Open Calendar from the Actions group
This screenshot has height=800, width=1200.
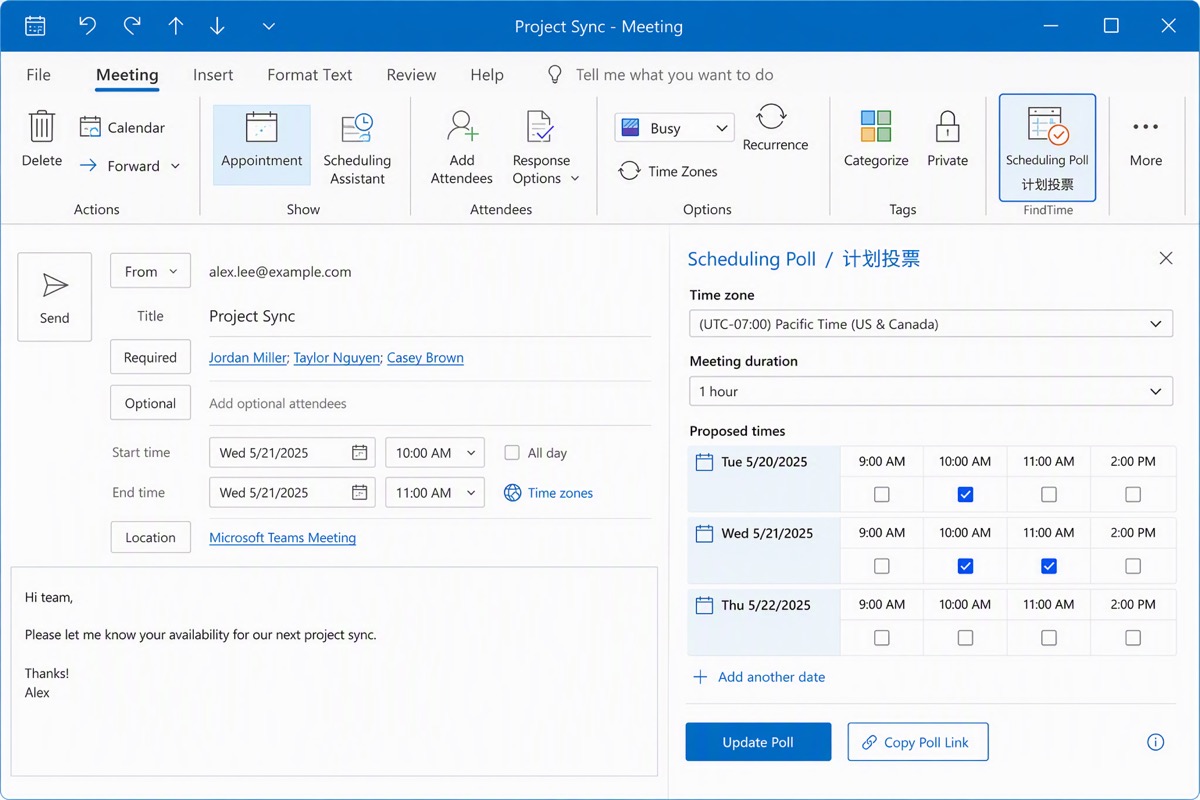pyautogui.click(x=122, y=127)
